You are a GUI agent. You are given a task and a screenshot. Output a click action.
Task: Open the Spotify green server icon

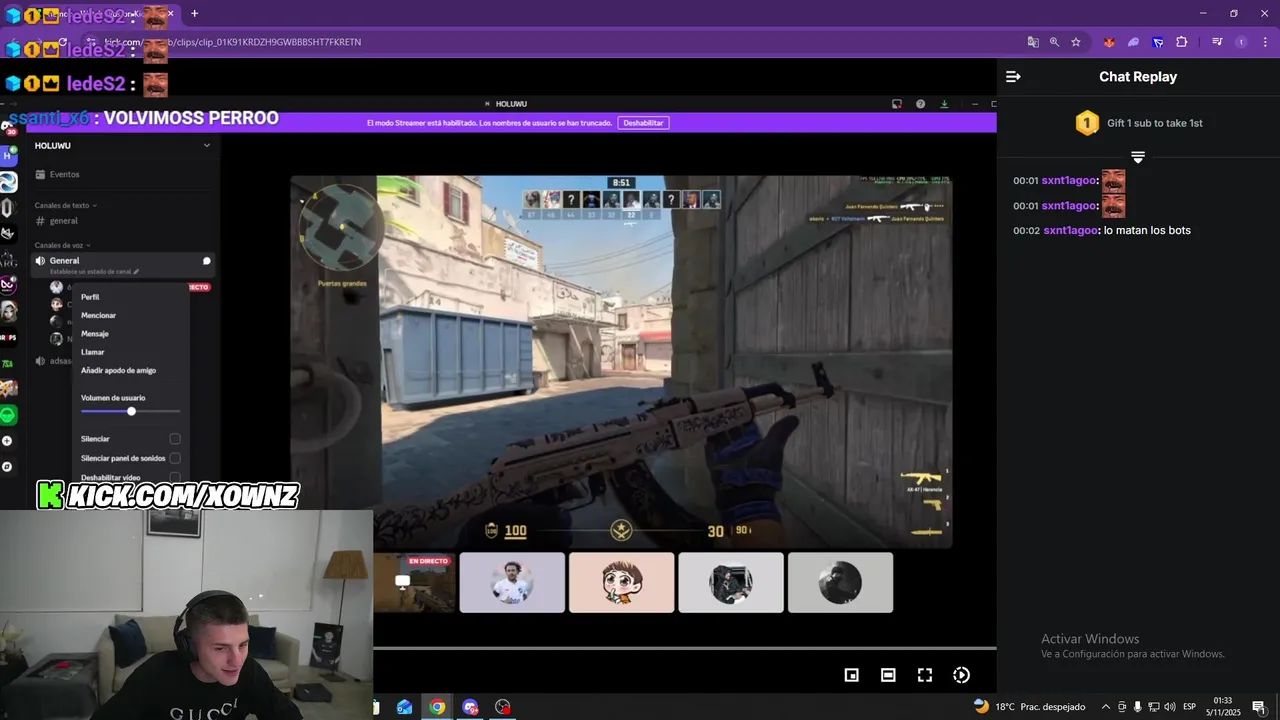[x=8, y=415]
